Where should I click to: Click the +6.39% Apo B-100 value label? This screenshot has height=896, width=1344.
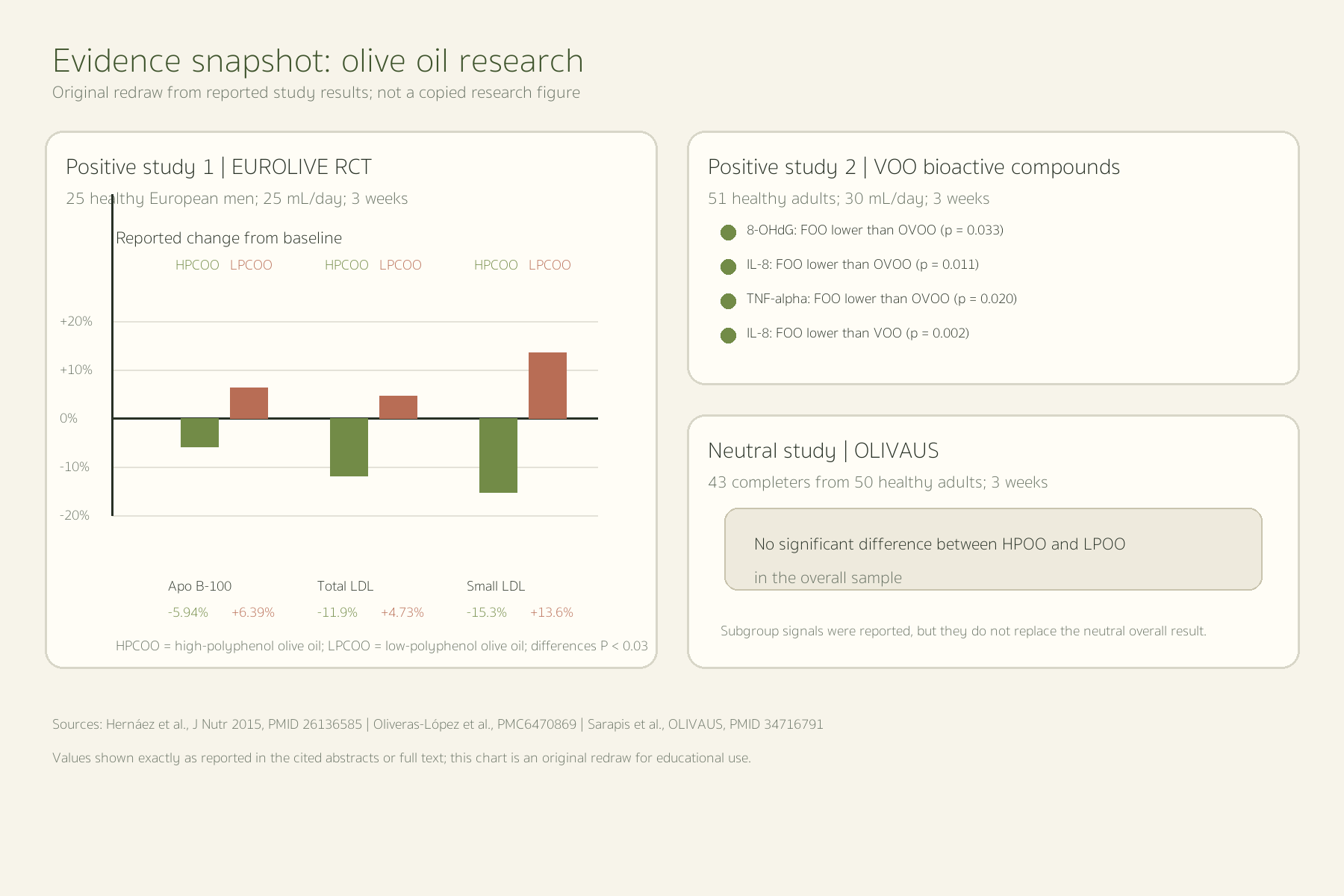(x=253, y=612)
